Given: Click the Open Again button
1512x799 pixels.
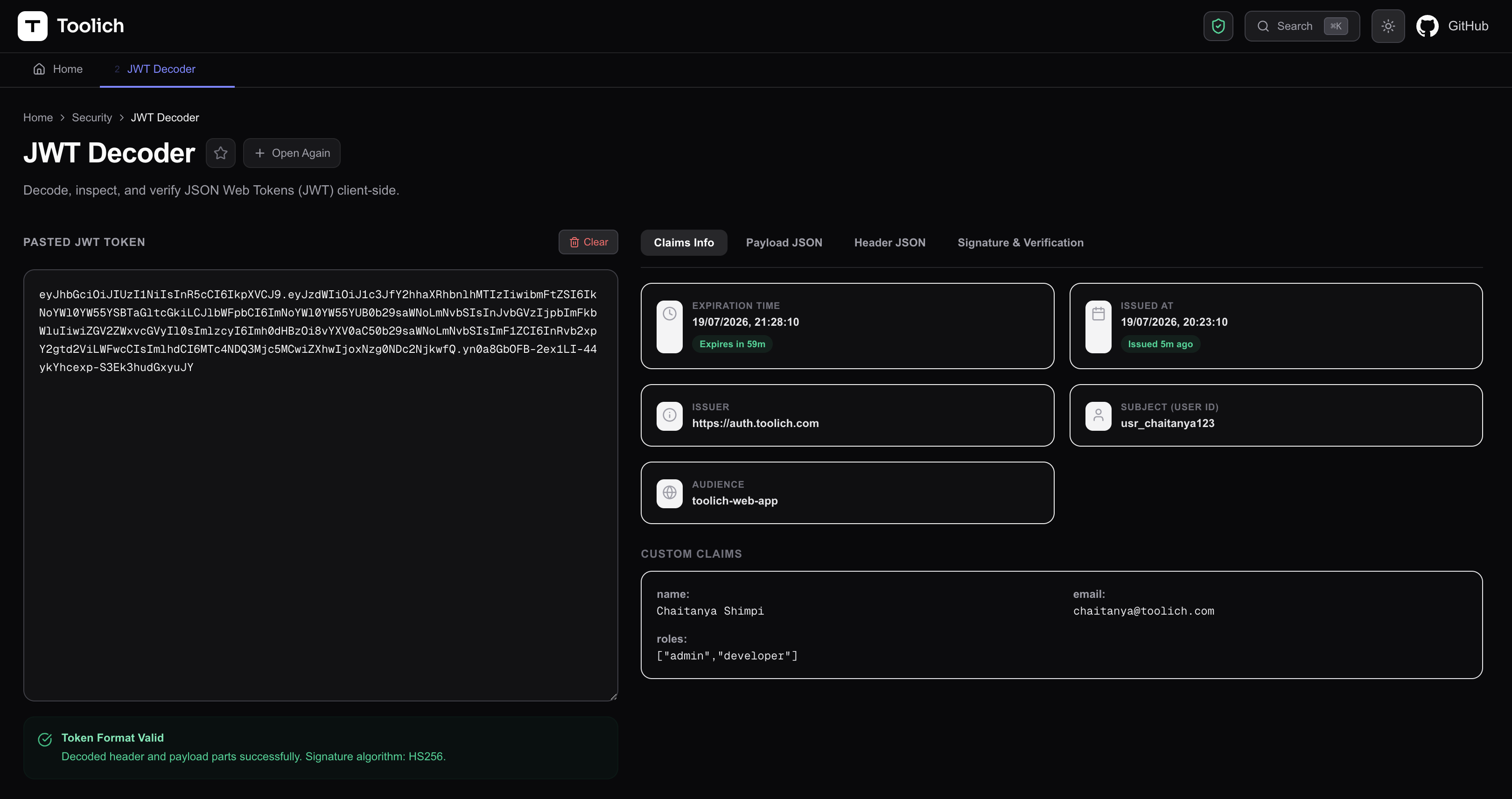Looking at the screenshot, I should pos(292,153).
